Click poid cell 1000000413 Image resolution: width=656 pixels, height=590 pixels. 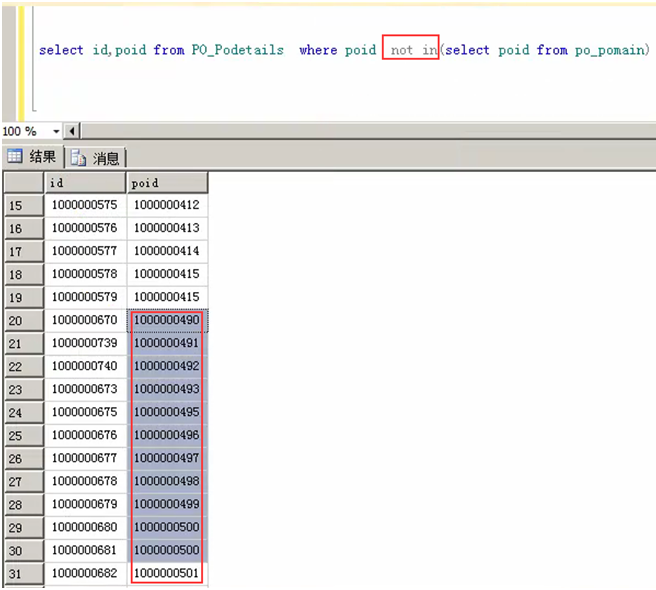pos(167,228)
